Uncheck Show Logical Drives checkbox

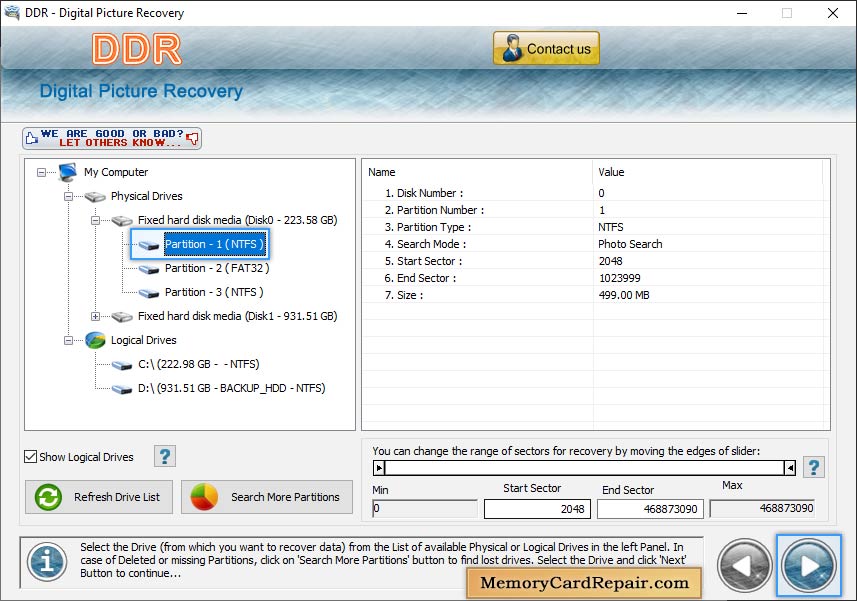(31, 457)
